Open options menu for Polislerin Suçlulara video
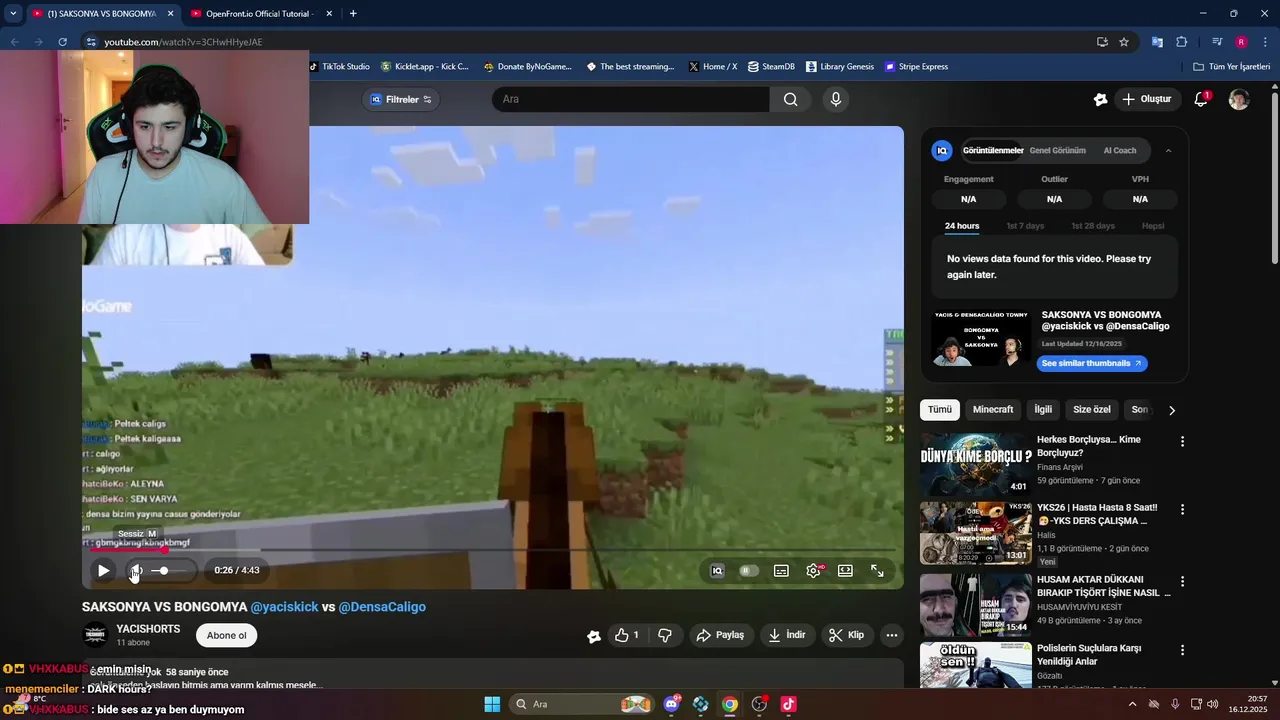 click(1182, 649)
